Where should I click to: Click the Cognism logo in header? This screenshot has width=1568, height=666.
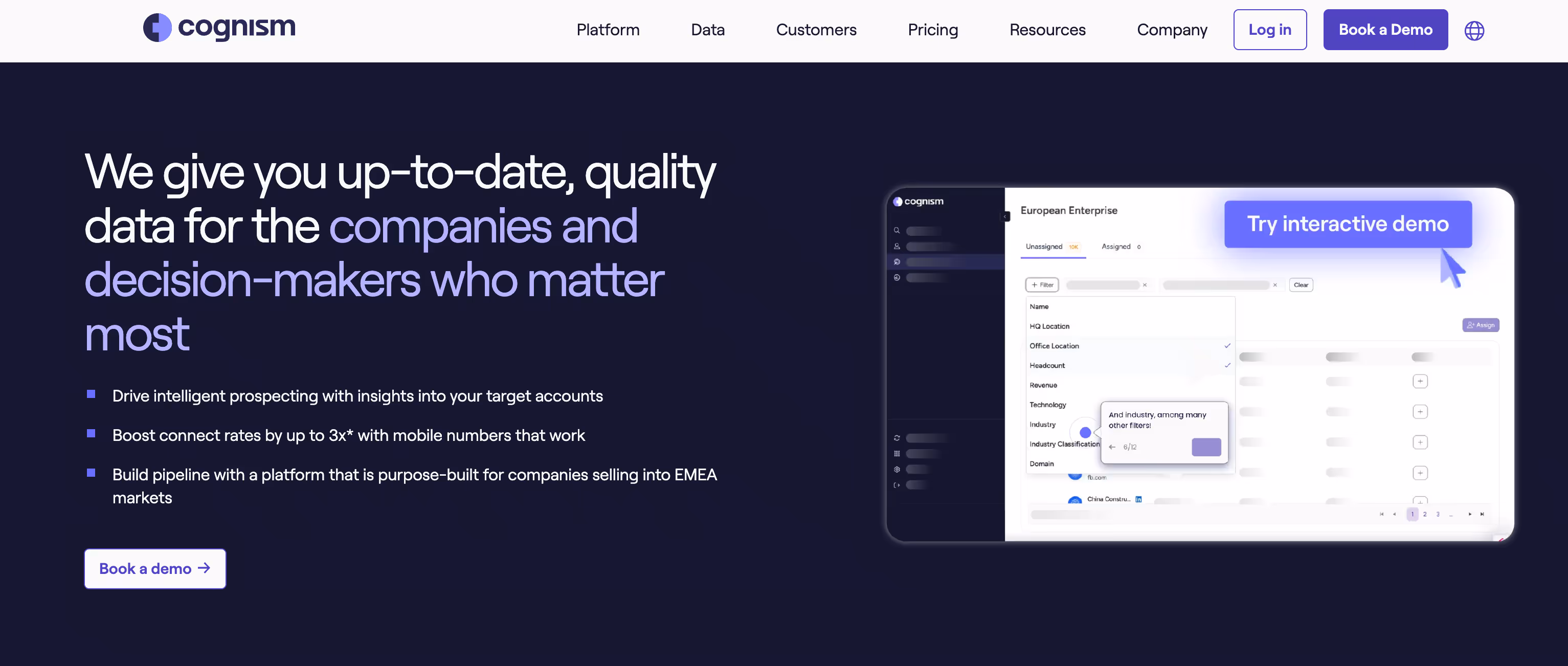click(219, 28)
